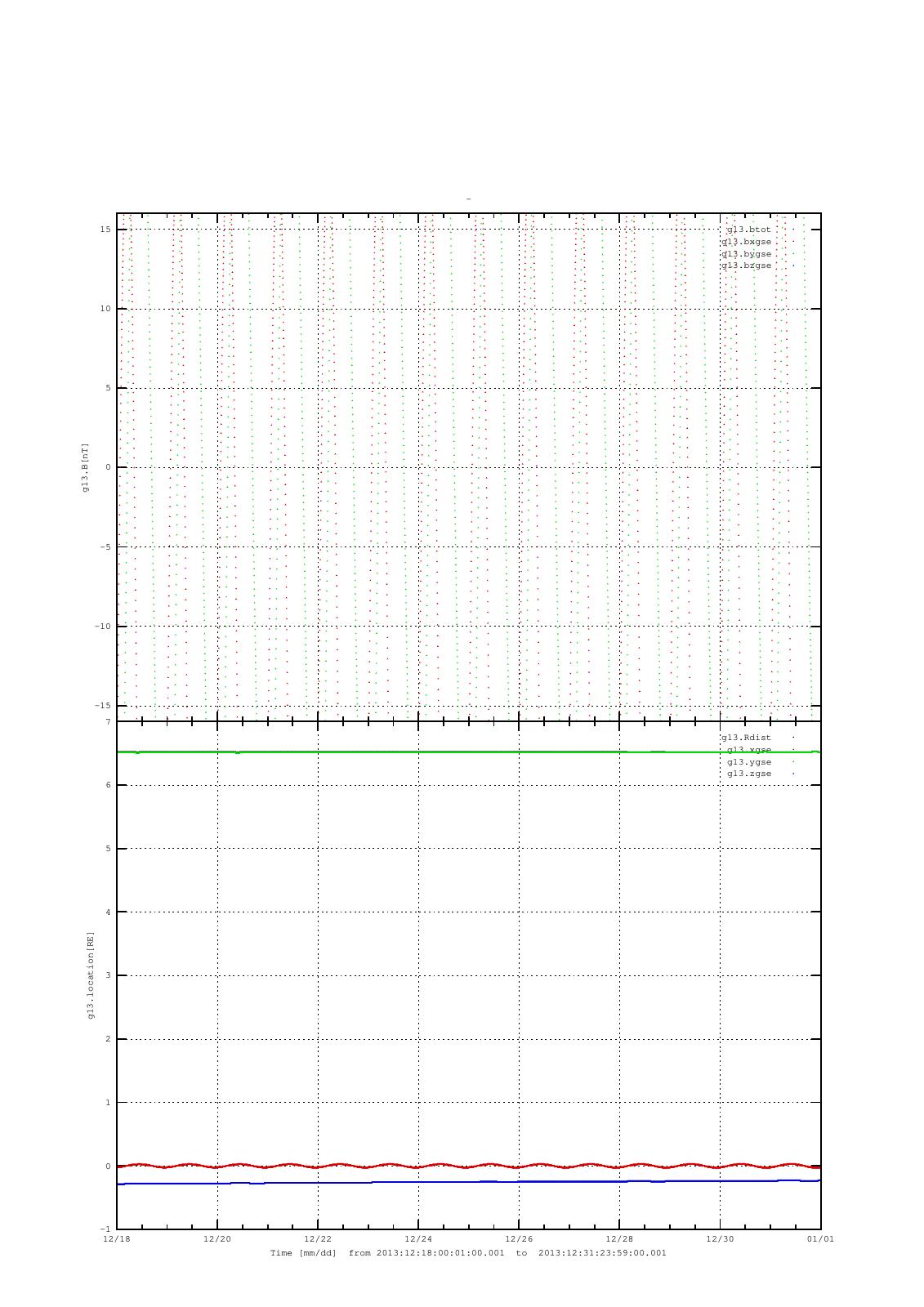Click the 2 tick on location axis
924x1307 pixels.
click(108, 1039)
